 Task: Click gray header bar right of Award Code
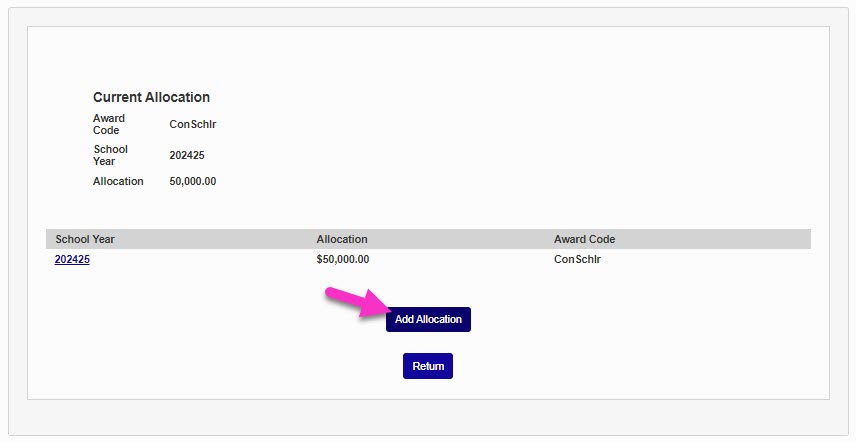pos(720,240)
